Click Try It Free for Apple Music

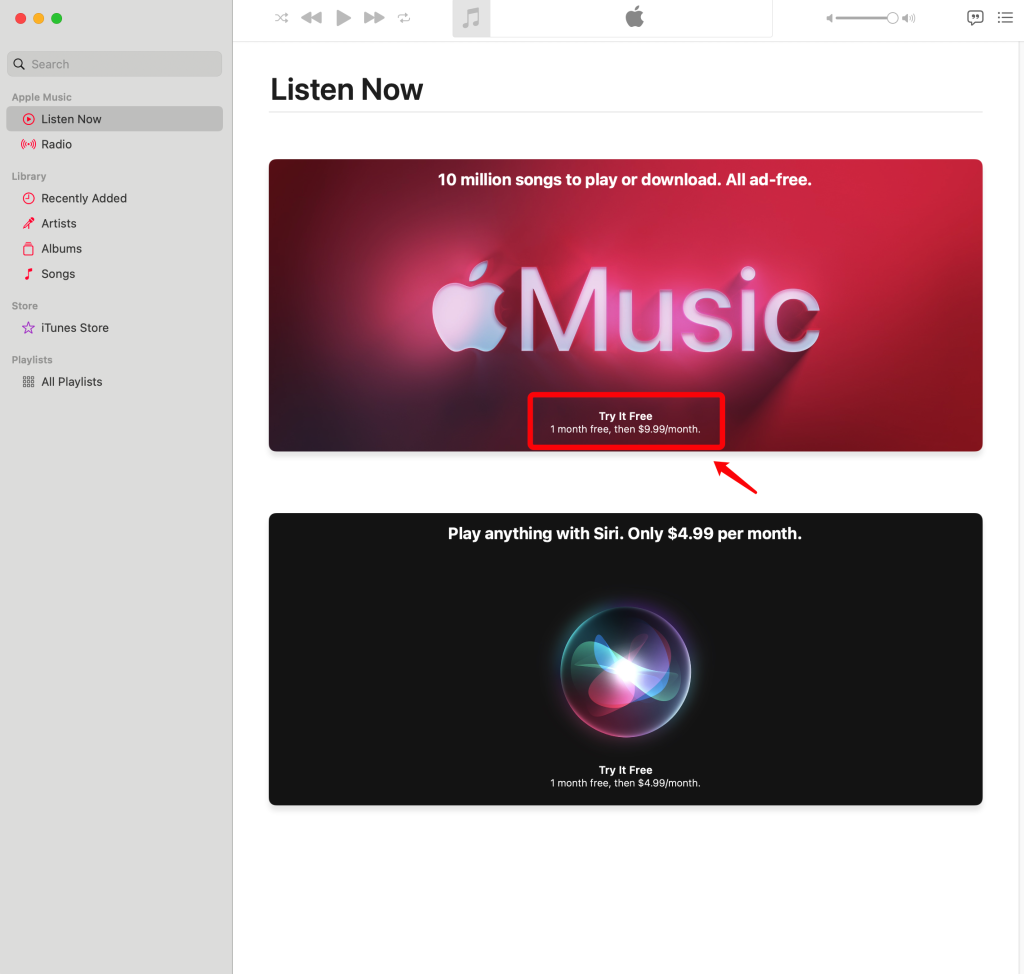coord(625,420)
